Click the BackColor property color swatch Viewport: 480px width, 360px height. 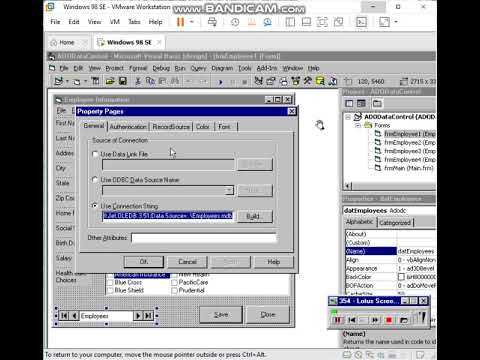click(401, 277)
